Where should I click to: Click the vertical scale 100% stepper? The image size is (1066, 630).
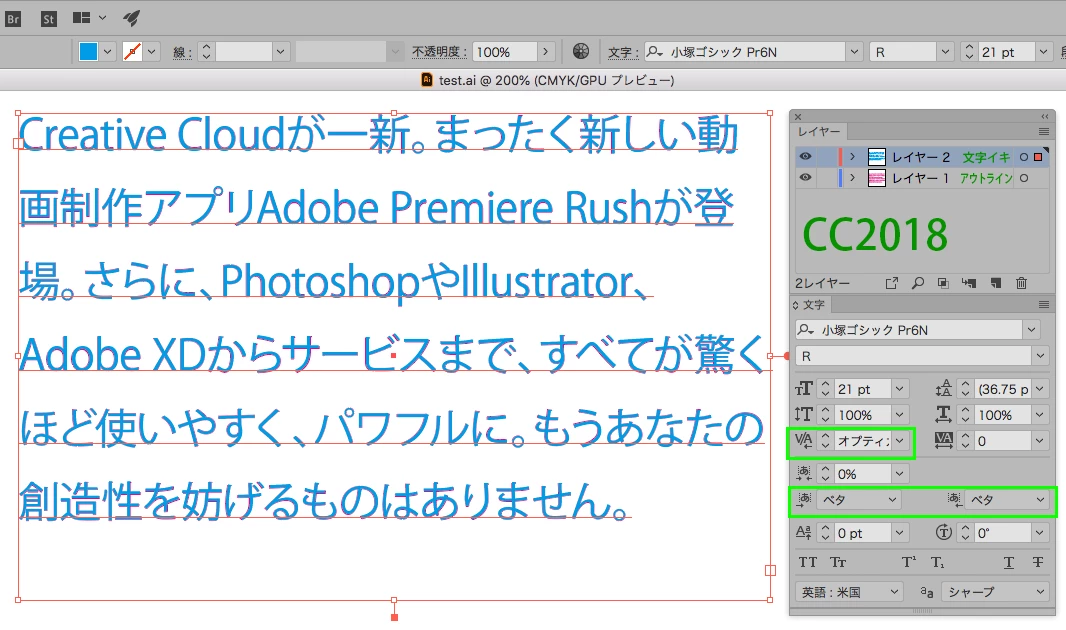pyautogui.click(x=825, y=415)
